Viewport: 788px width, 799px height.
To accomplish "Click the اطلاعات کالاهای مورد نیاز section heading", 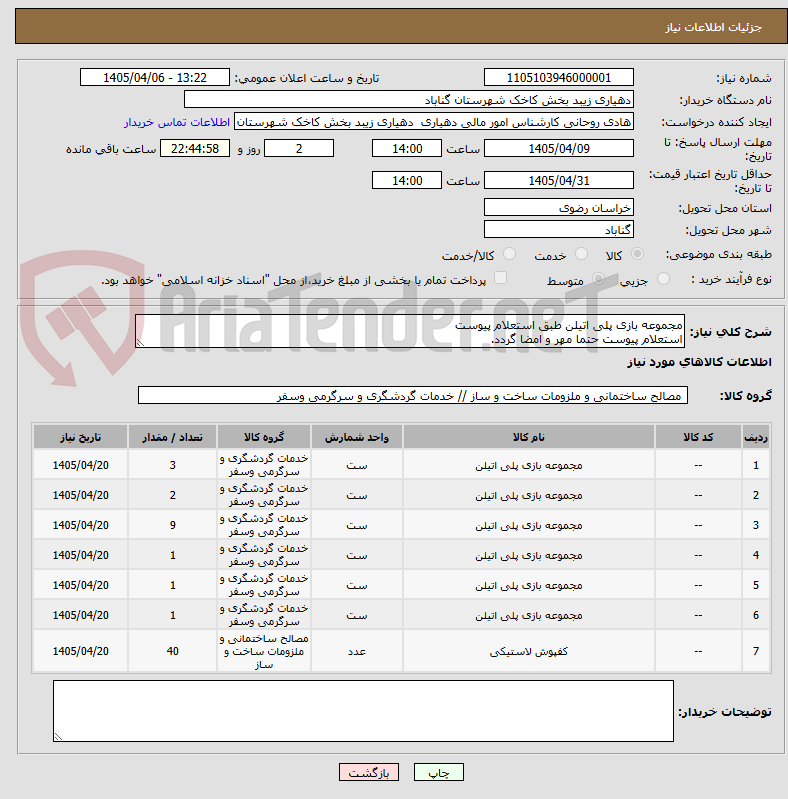I will (x=699, y=362).
